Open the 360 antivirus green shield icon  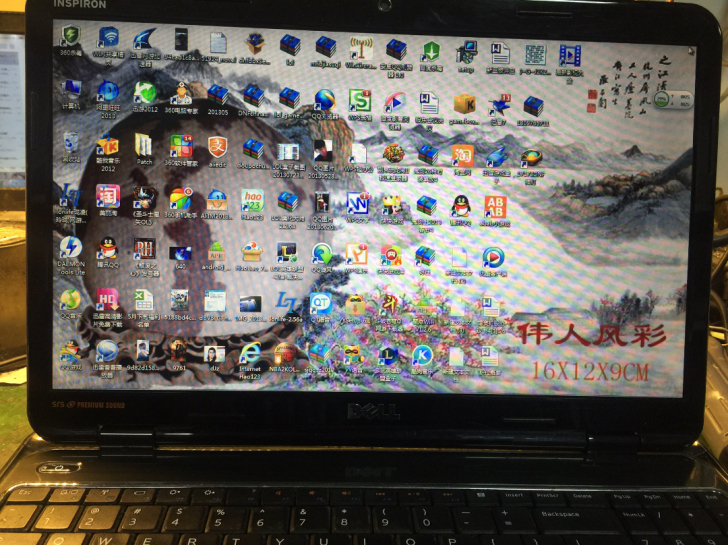(71, 35)
